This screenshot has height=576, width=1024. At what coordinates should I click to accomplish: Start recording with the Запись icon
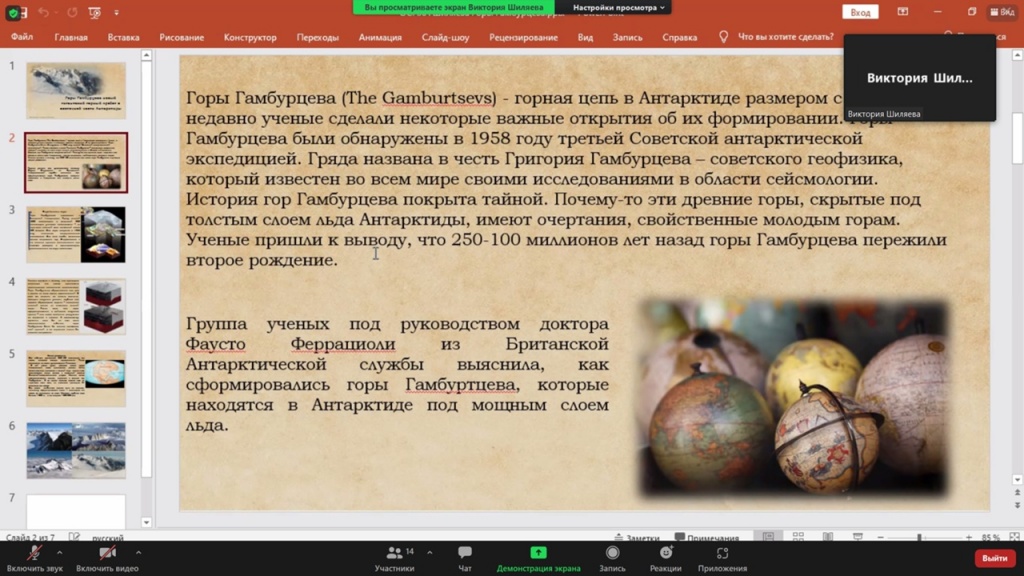coord(612,553)
